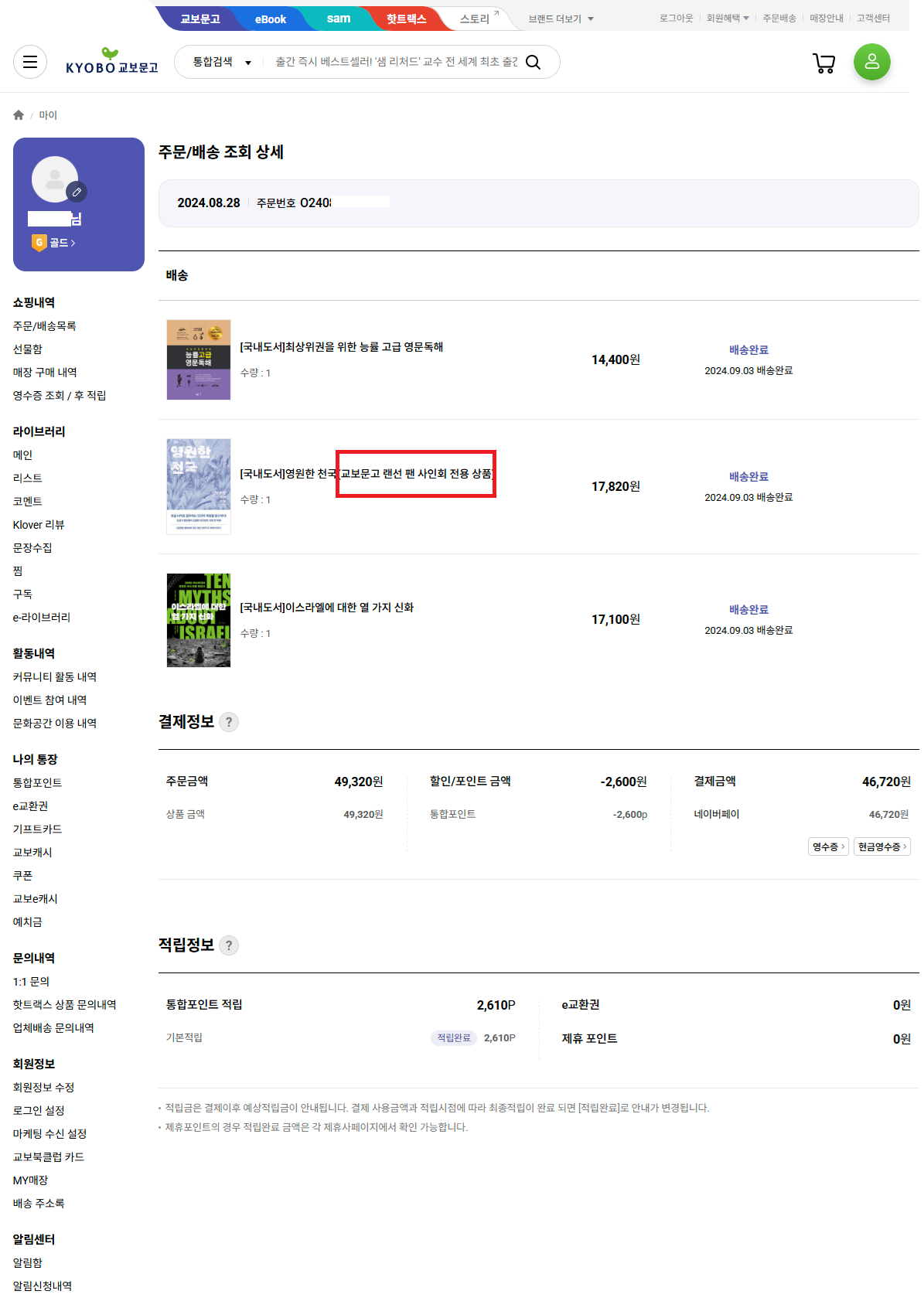The width and height of the screenshot is (924, 1308).
Task: Open 예치금 in sidebar
Action: pos(28,922)
